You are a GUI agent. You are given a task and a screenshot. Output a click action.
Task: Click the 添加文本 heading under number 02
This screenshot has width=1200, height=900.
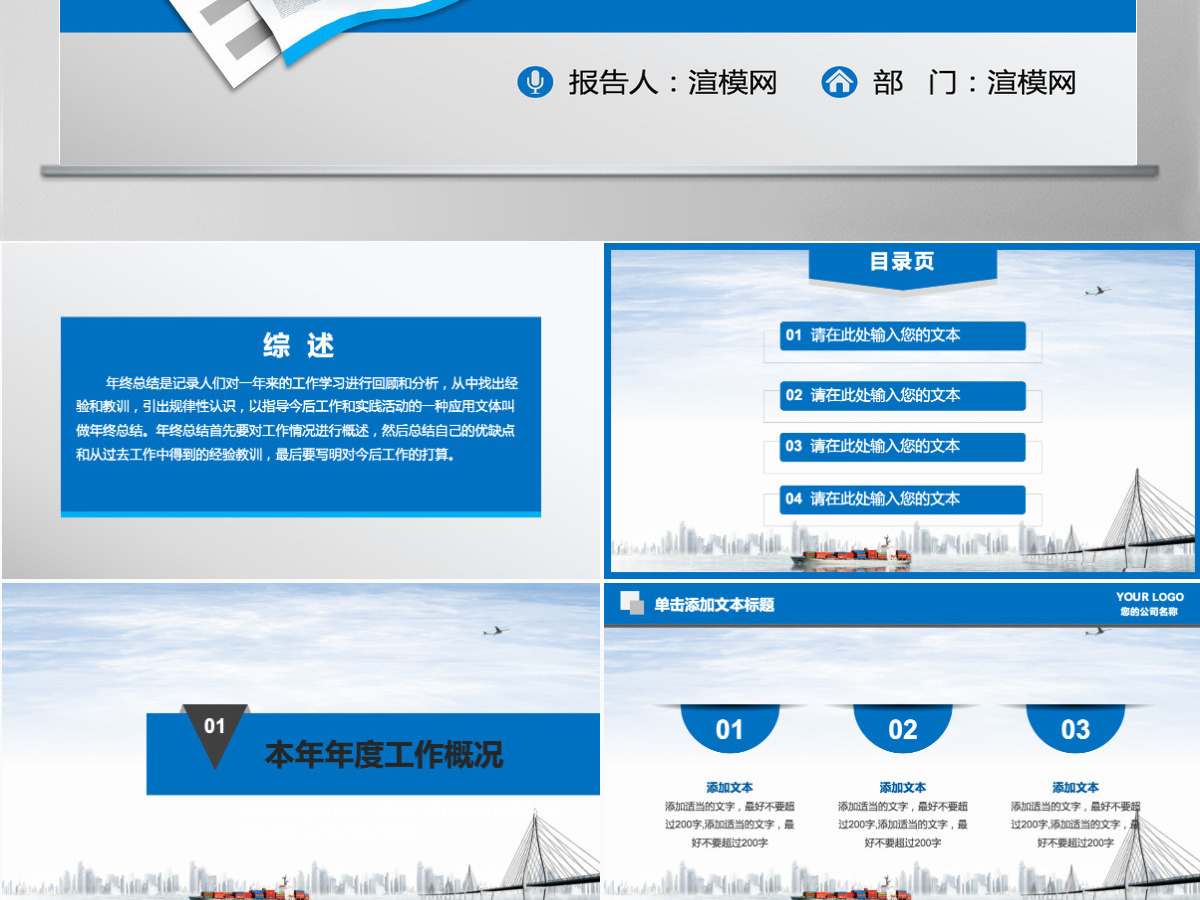coord(903,788)
